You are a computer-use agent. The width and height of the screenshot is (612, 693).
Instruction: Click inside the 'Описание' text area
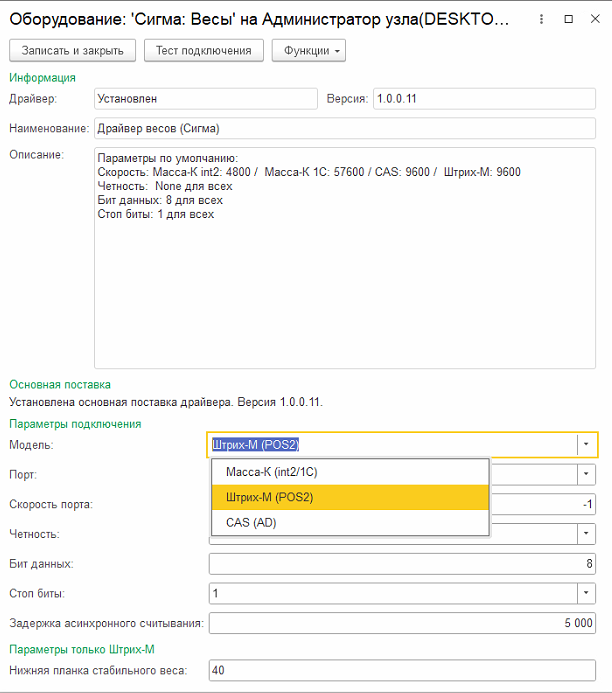[345, 258]
